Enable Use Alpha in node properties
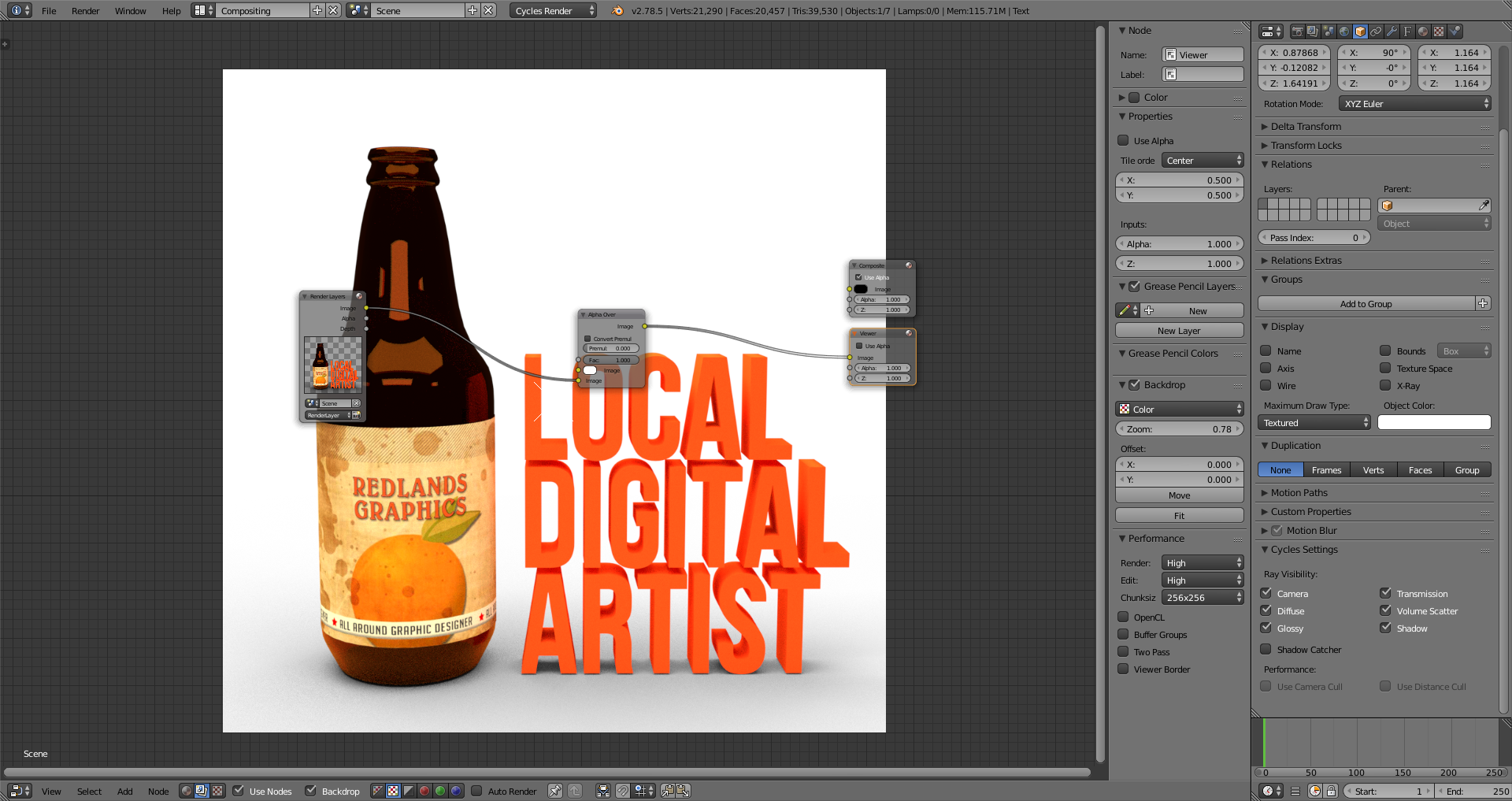The image size is (1512, 801). 1124,140
